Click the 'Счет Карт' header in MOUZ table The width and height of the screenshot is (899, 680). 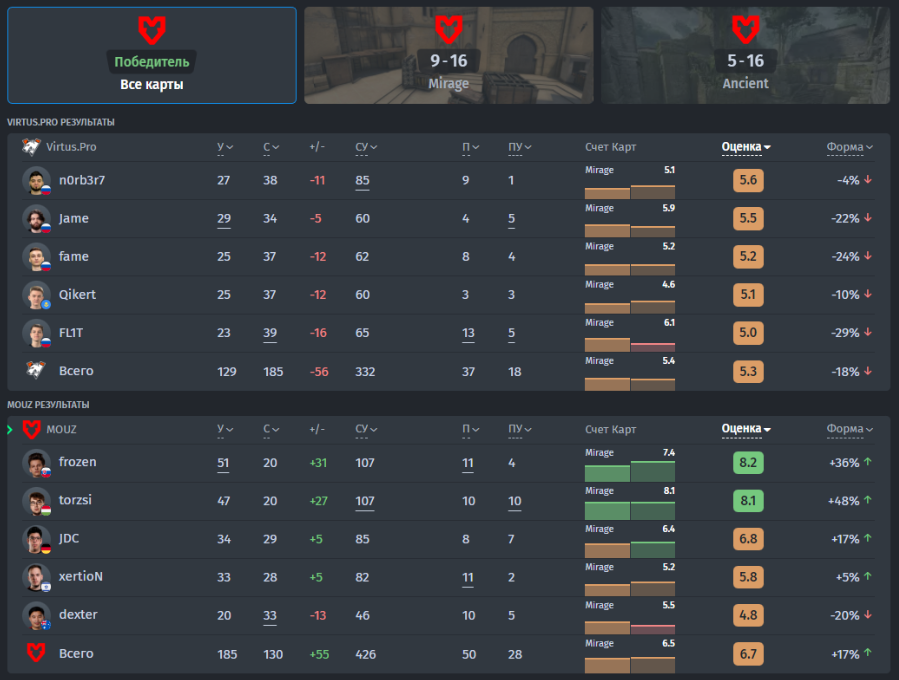point(611,429)
